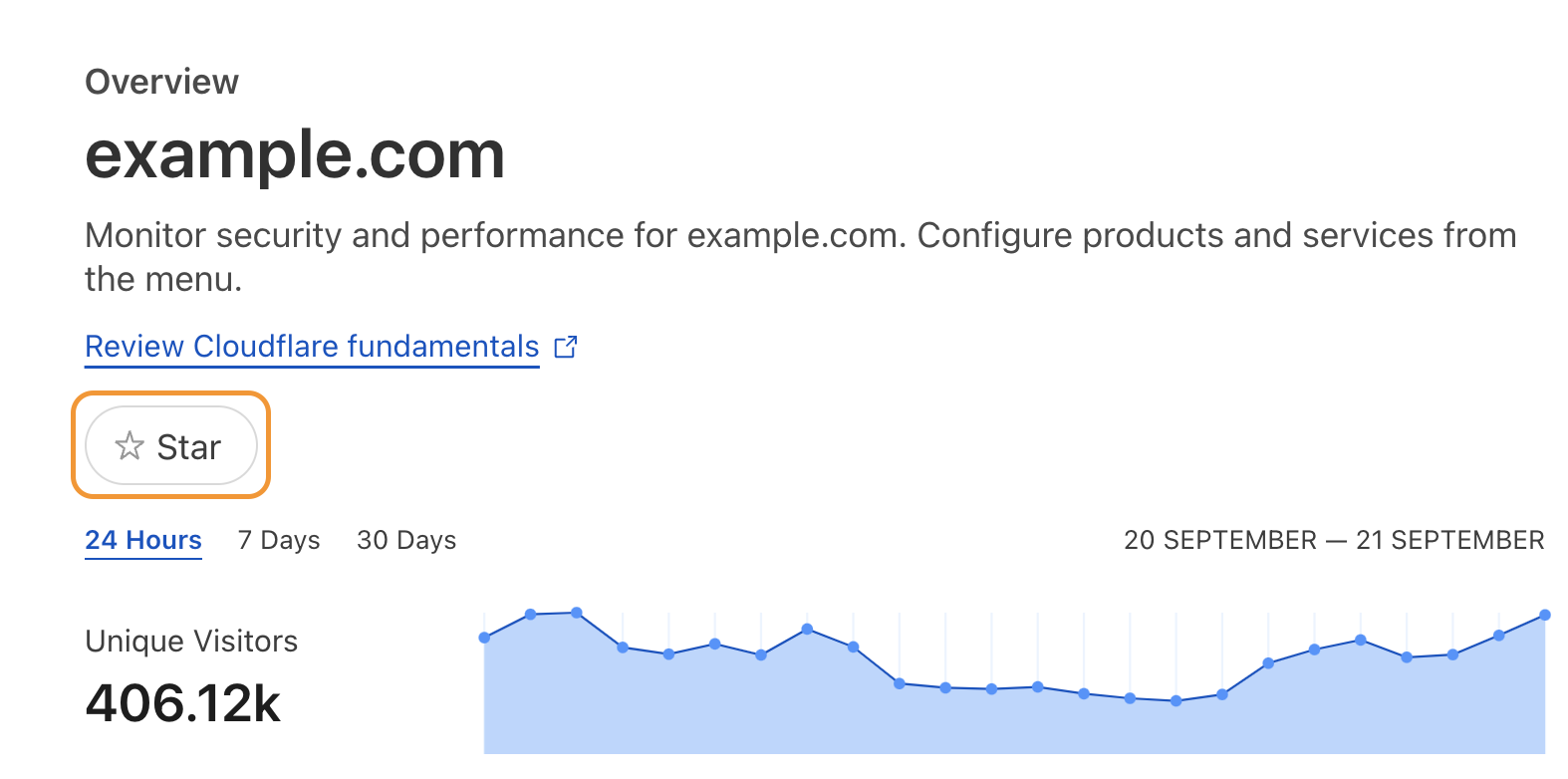Image resolution: width=1568 pixels, height=779 pixels.
Task: Click the 406.12k Unique Visitors figure
Action: [182, 704]
